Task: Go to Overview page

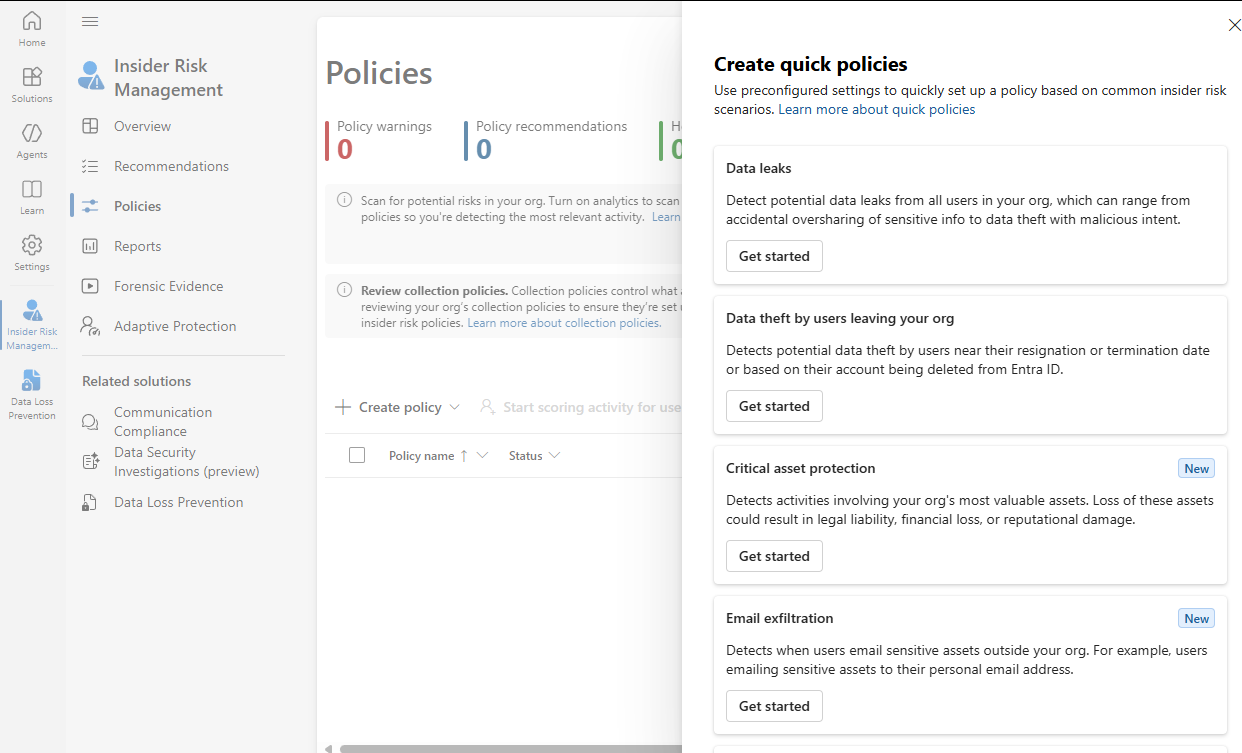Action: click(x=142, y=126)
